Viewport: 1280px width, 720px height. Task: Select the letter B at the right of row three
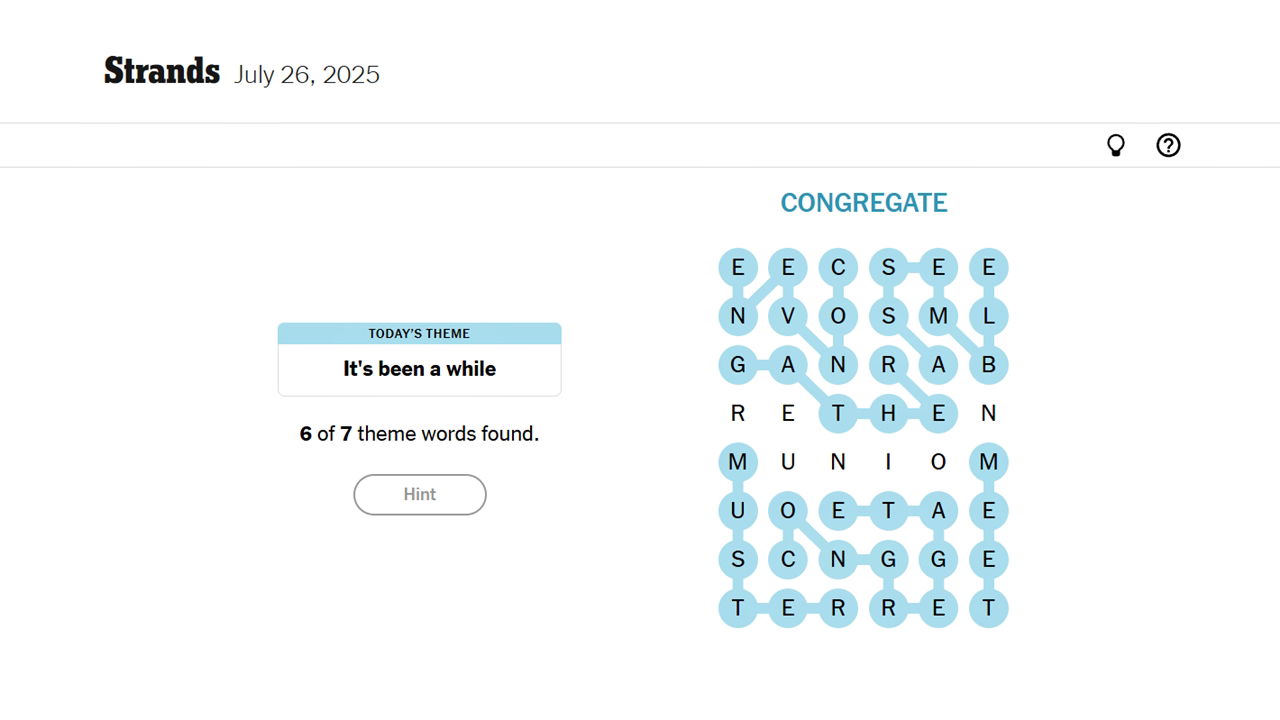[x=988, y=364]
